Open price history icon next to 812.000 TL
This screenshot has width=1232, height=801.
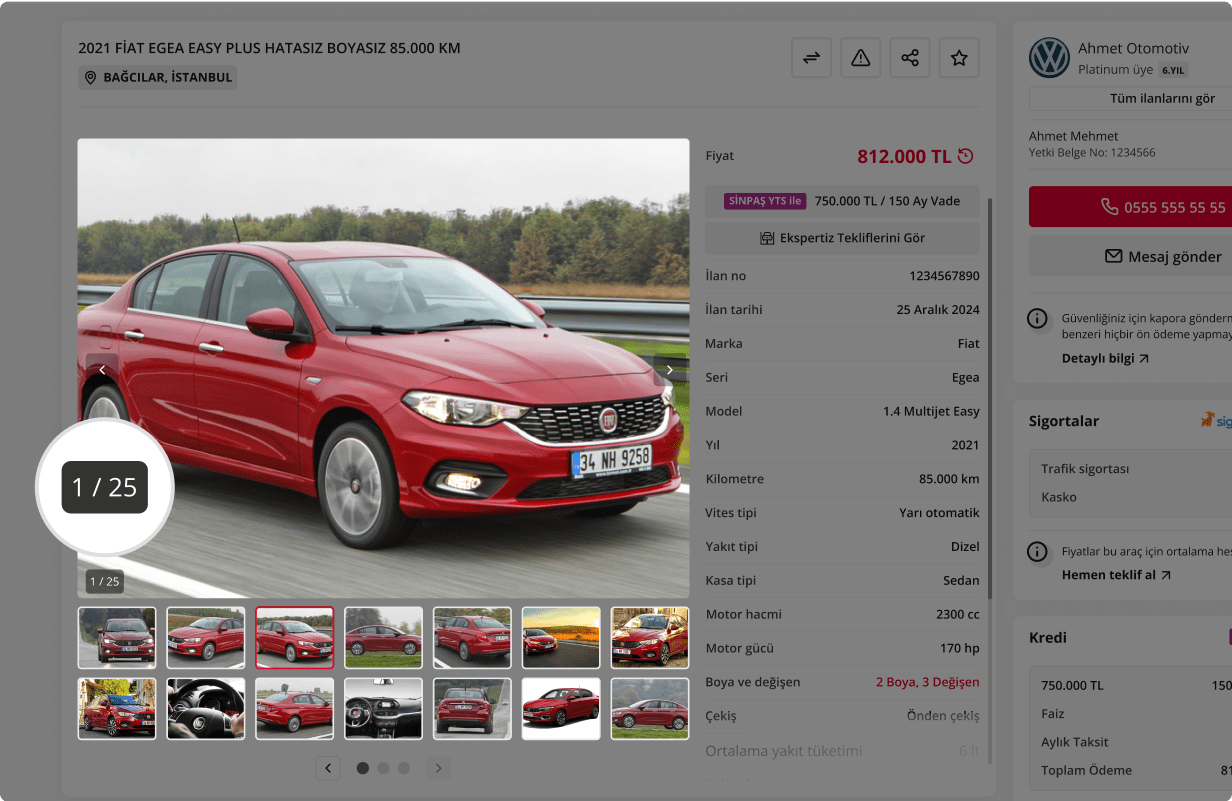pos(965,156)
